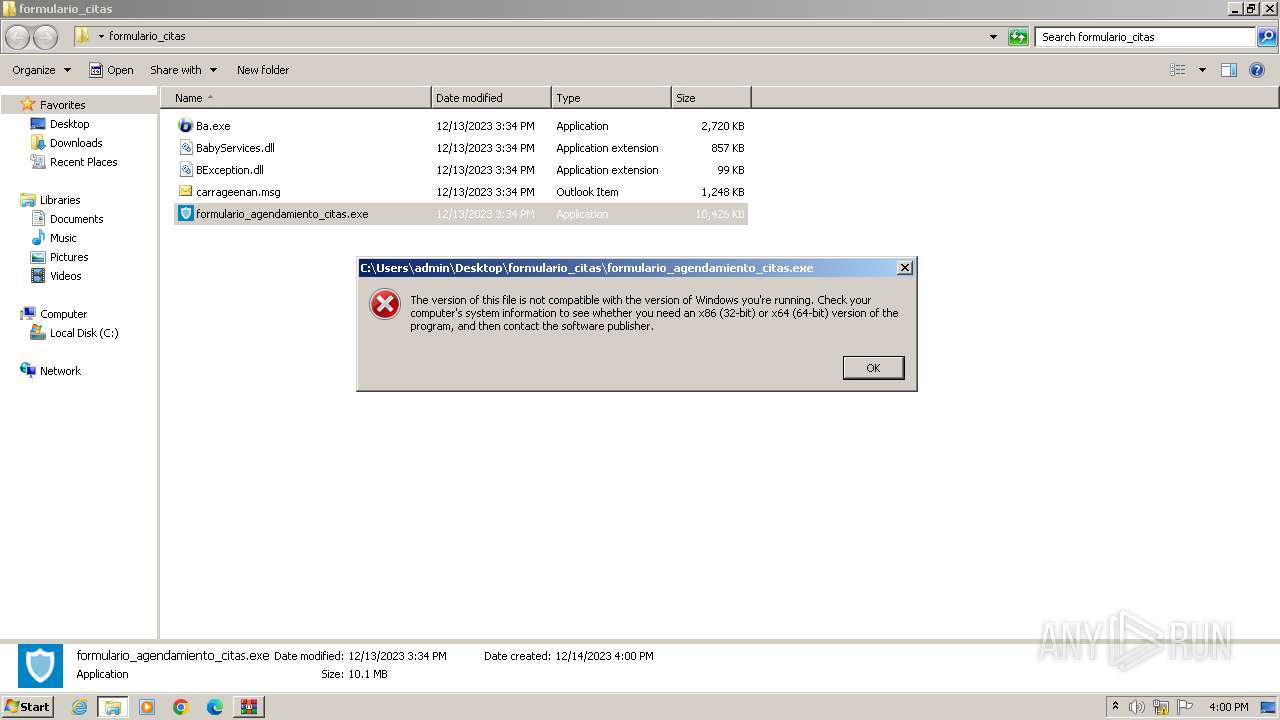Click the Back navigation arrow
The width and height of the screenshot is (1280, 720).
tap(18, 37)
